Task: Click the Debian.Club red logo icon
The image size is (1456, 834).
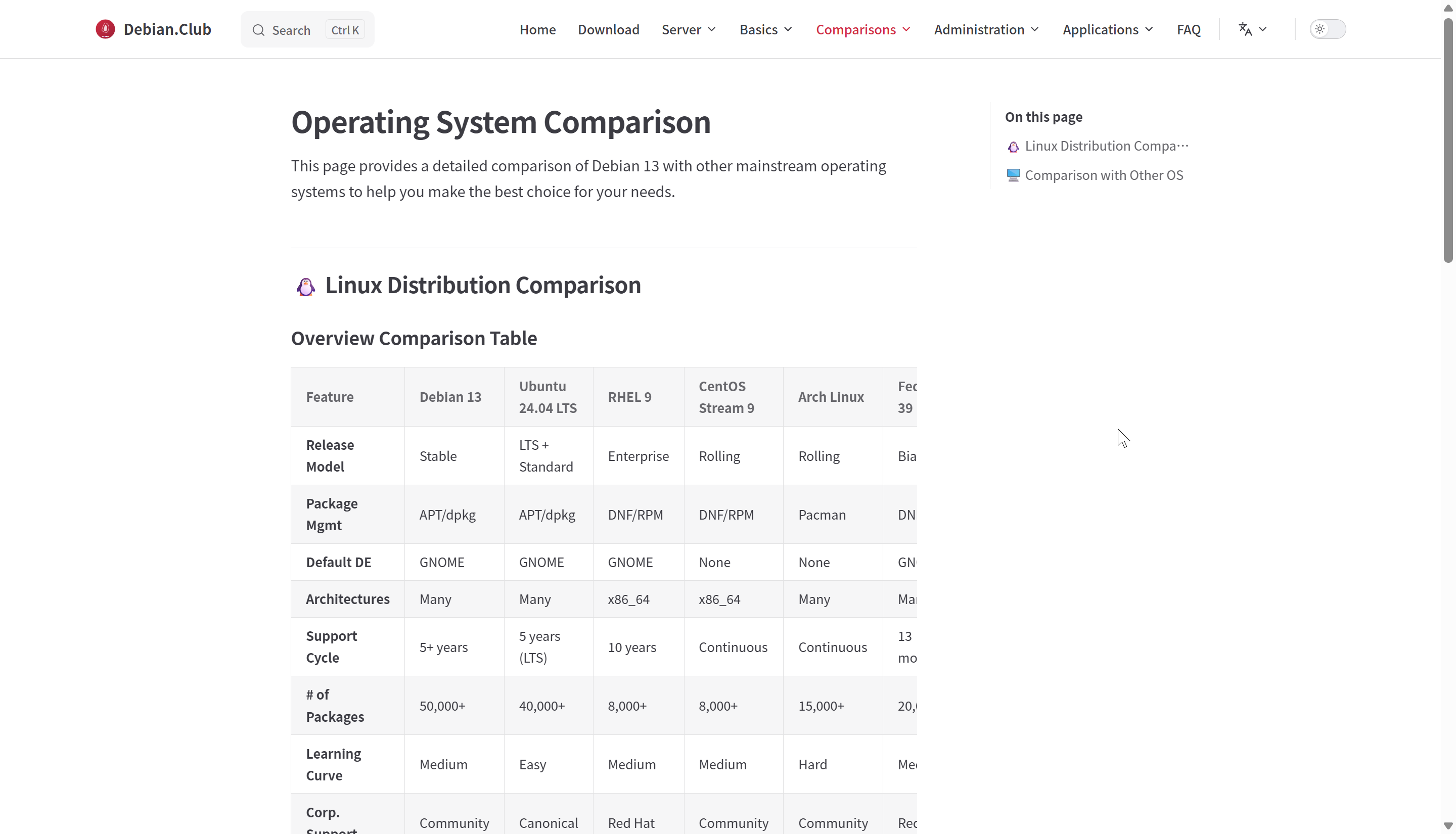Action: (x=105, y=29)
